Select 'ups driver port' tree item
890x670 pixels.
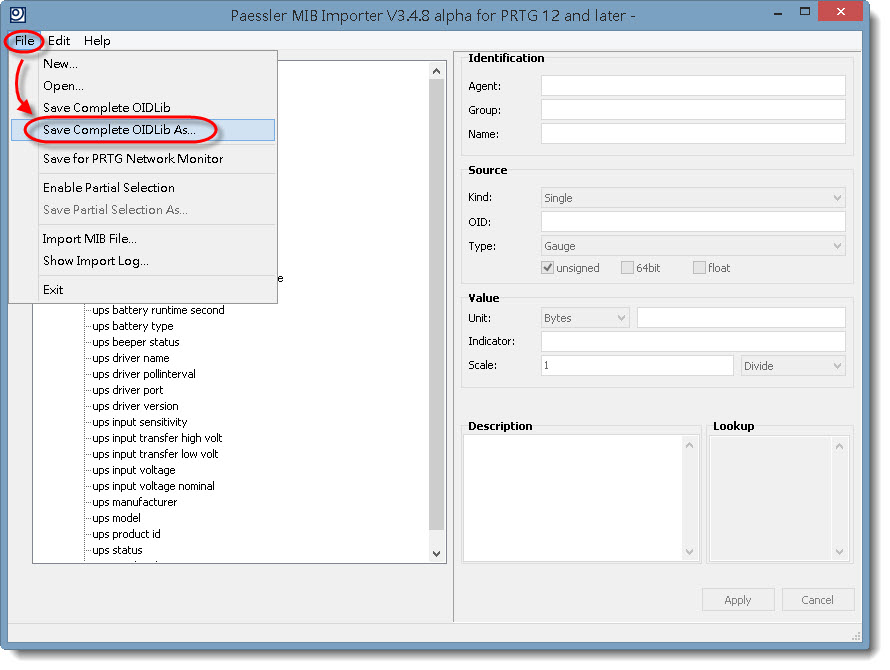[128, 390]
